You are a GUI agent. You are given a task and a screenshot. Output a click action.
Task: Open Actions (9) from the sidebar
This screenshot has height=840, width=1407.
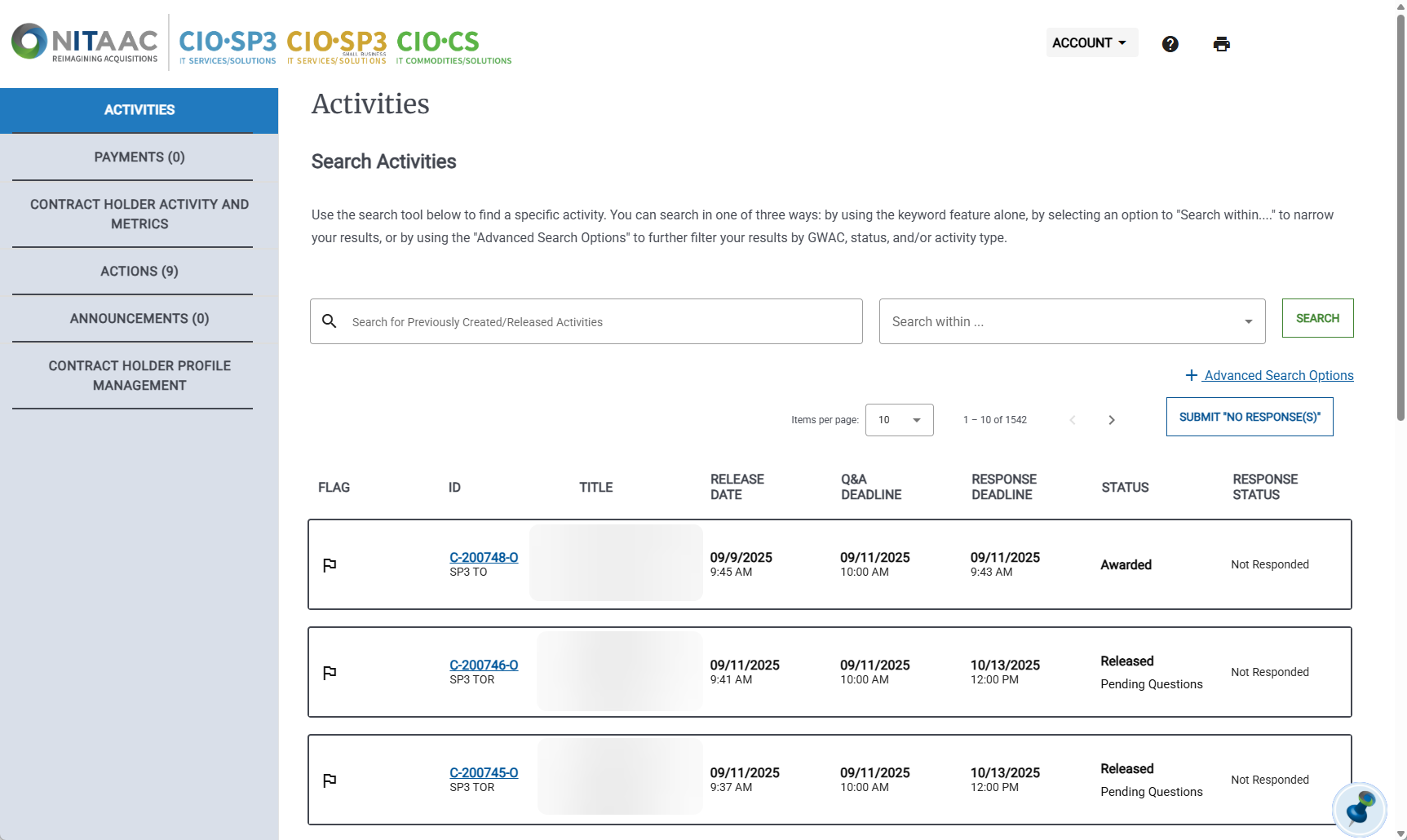[x=139, y=271]
